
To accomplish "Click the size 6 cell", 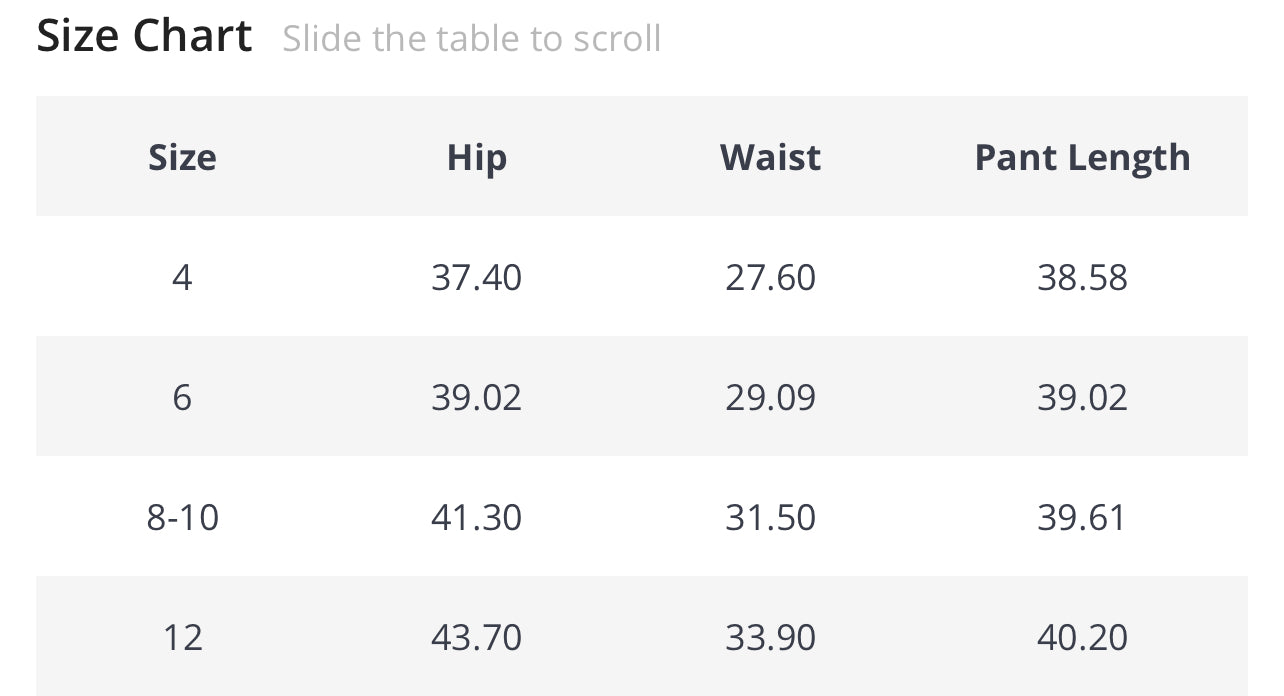I will tap(182, 397).
